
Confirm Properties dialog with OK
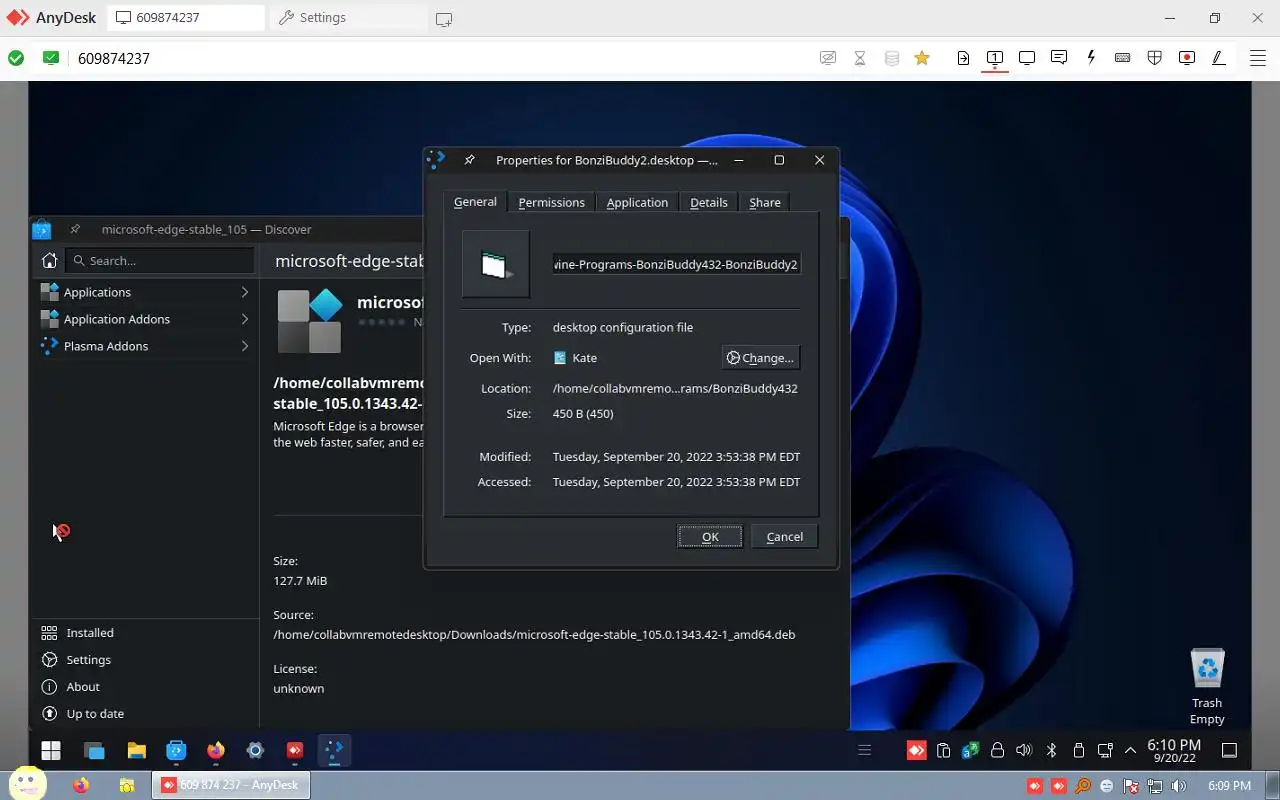(x=710, y=536)
